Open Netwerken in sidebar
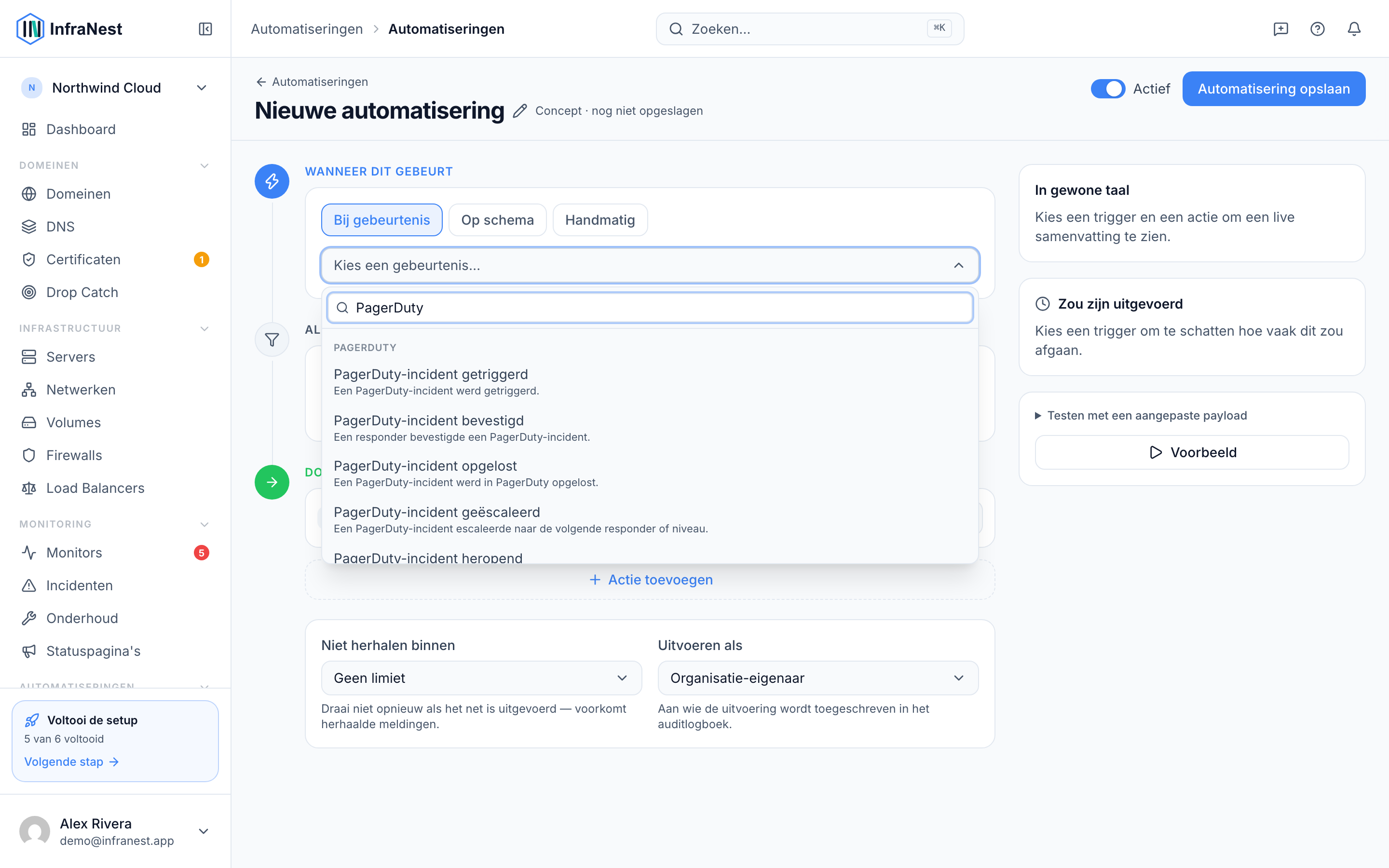Screen dimensions: 1389x868 pos(115,390)
